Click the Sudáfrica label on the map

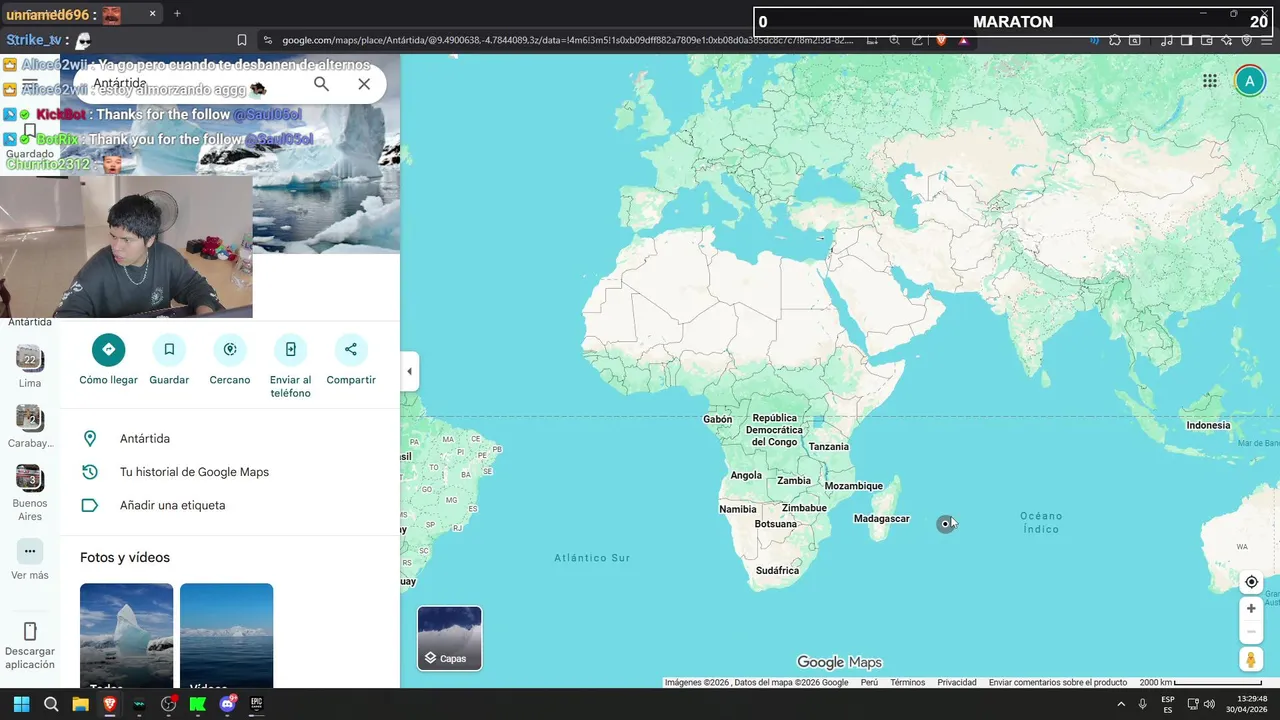click(777, 571)
